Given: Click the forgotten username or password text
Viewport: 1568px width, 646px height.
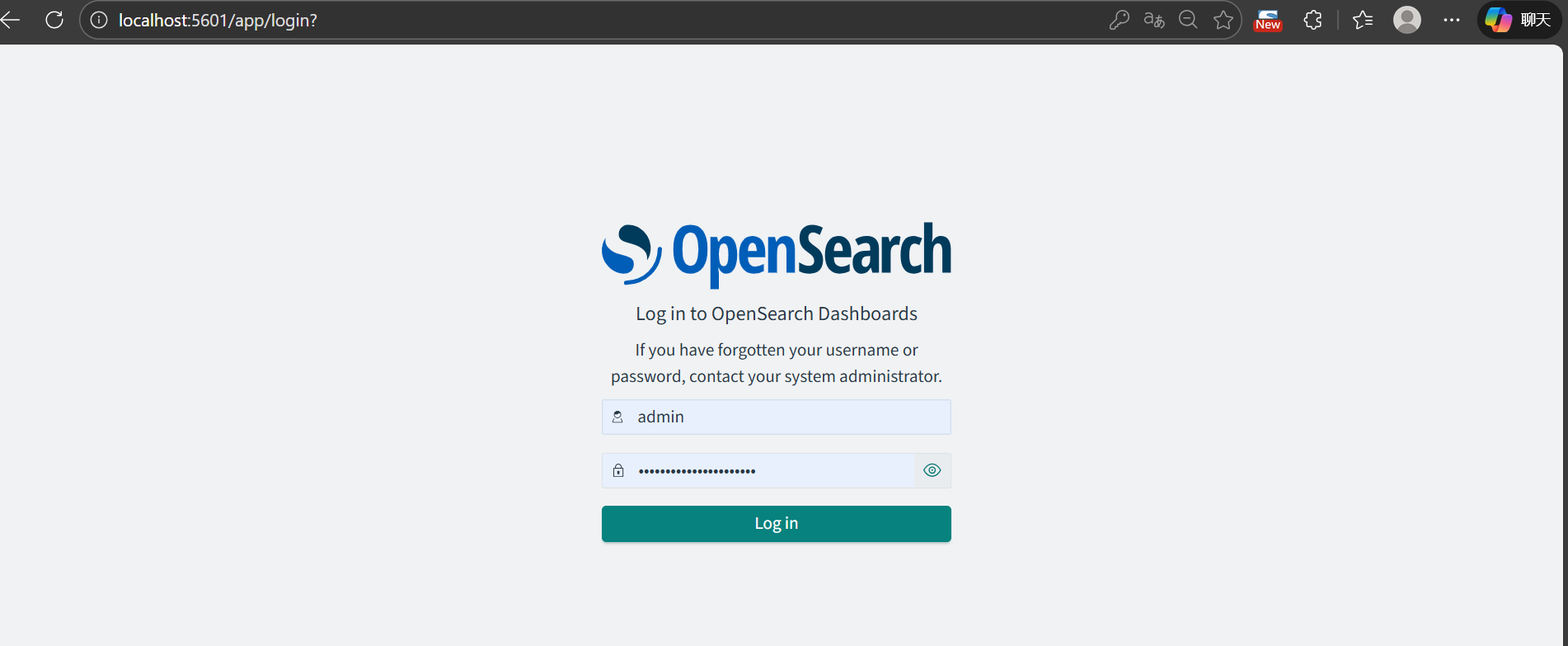Looking at the screenshot, I should (777, 363).
